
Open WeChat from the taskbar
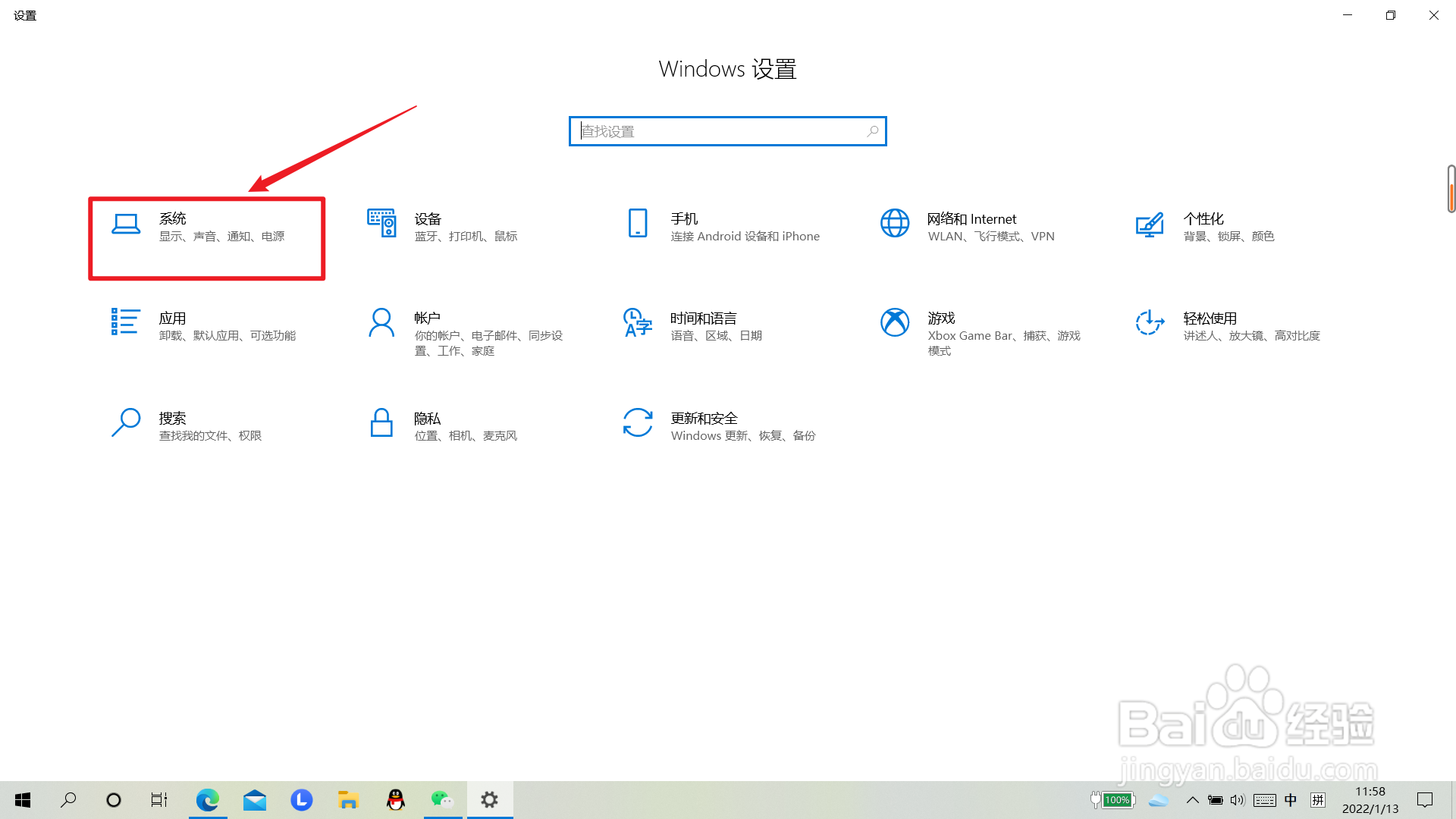[x=443, y=799]
